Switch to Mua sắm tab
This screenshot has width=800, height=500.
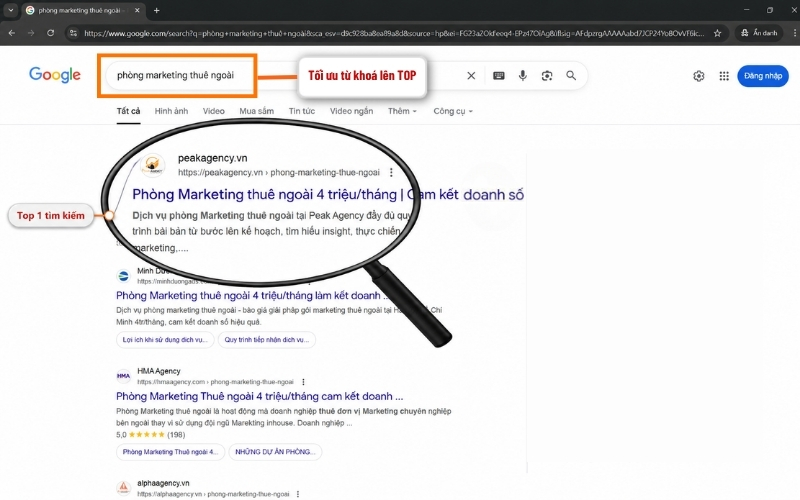pos(257,111)
